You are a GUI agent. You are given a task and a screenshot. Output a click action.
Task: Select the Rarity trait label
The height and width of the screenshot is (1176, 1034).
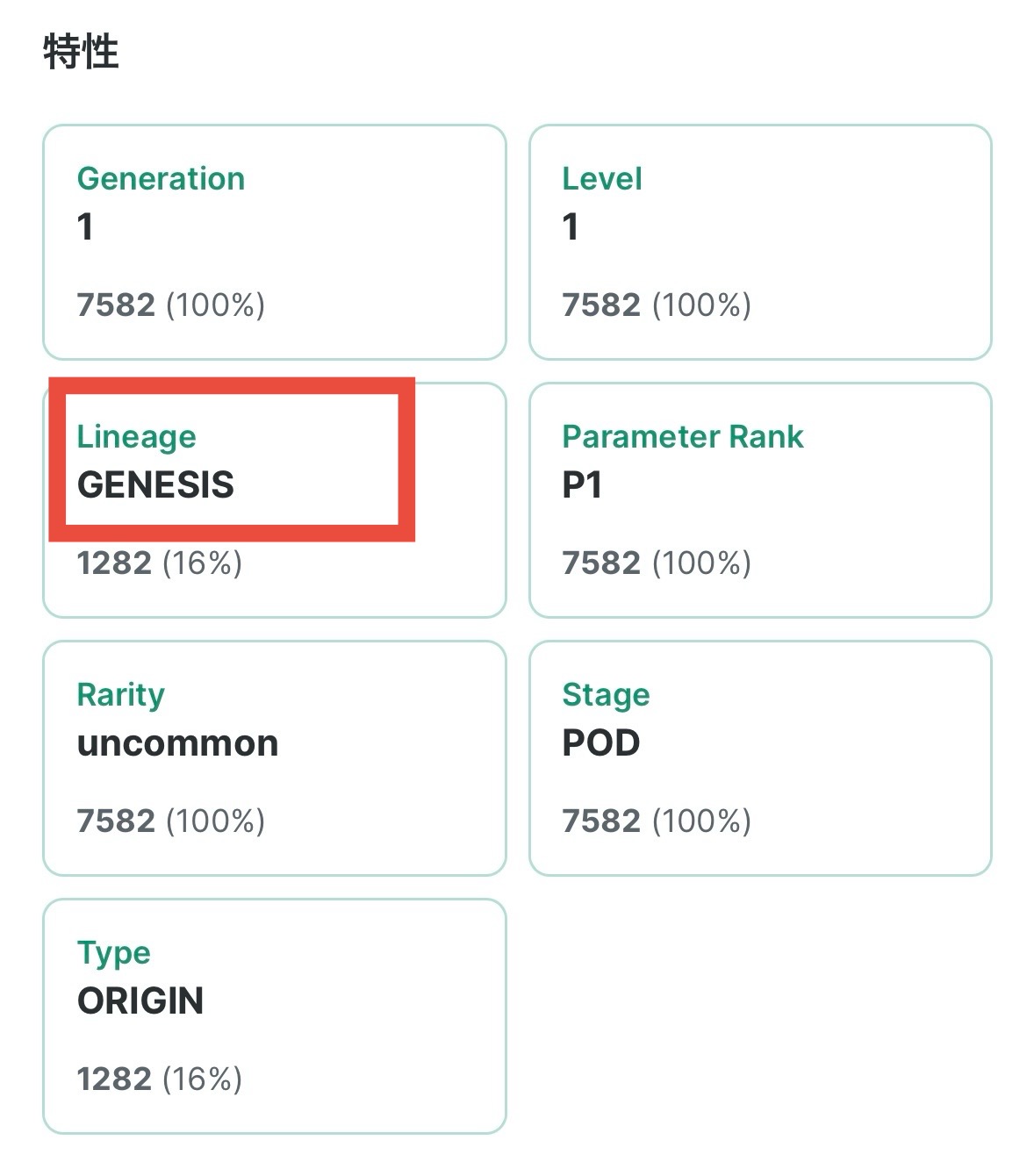point(121,694)
